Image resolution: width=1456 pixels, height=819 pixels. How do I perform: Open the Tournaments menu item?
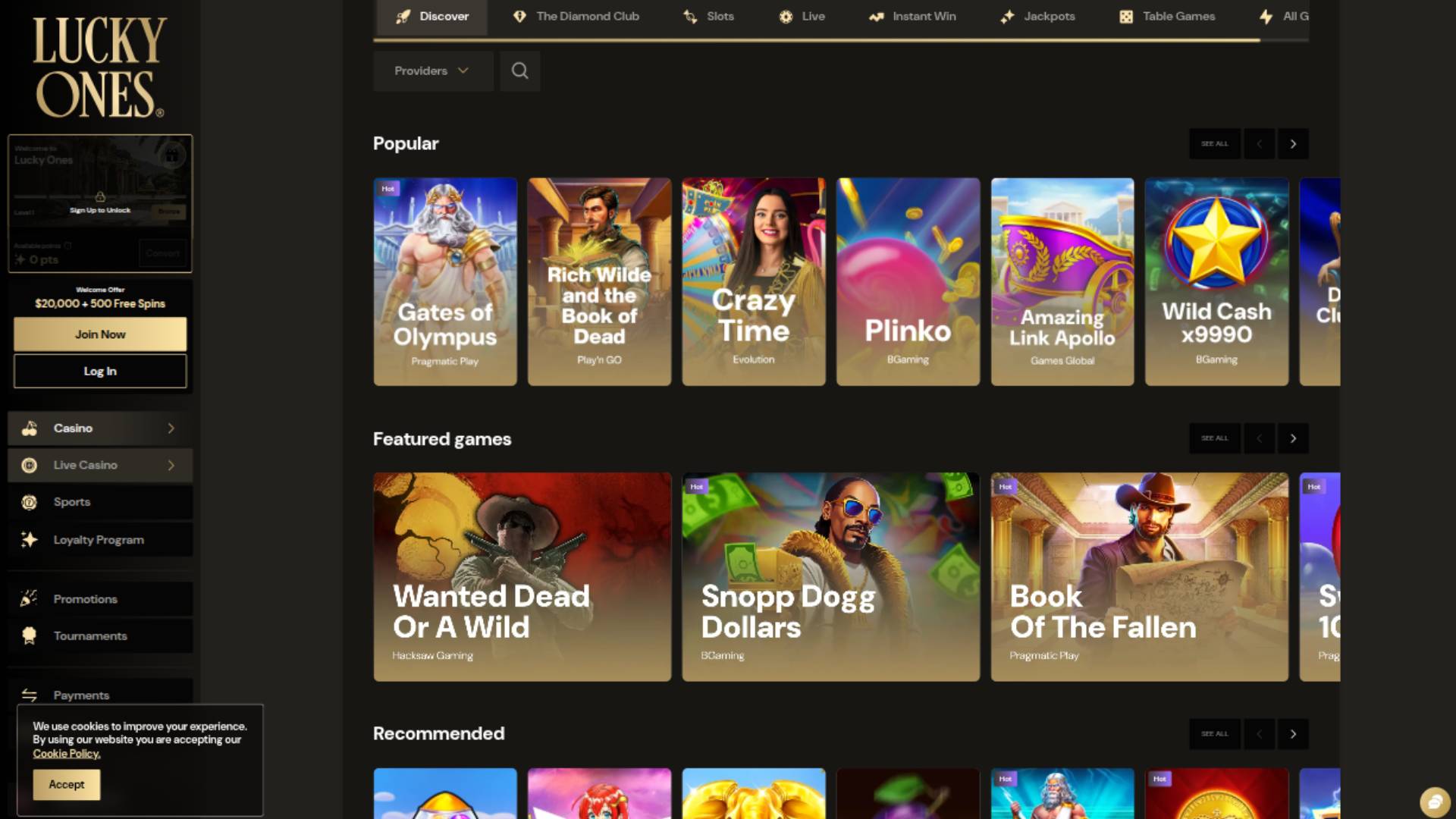100,635
